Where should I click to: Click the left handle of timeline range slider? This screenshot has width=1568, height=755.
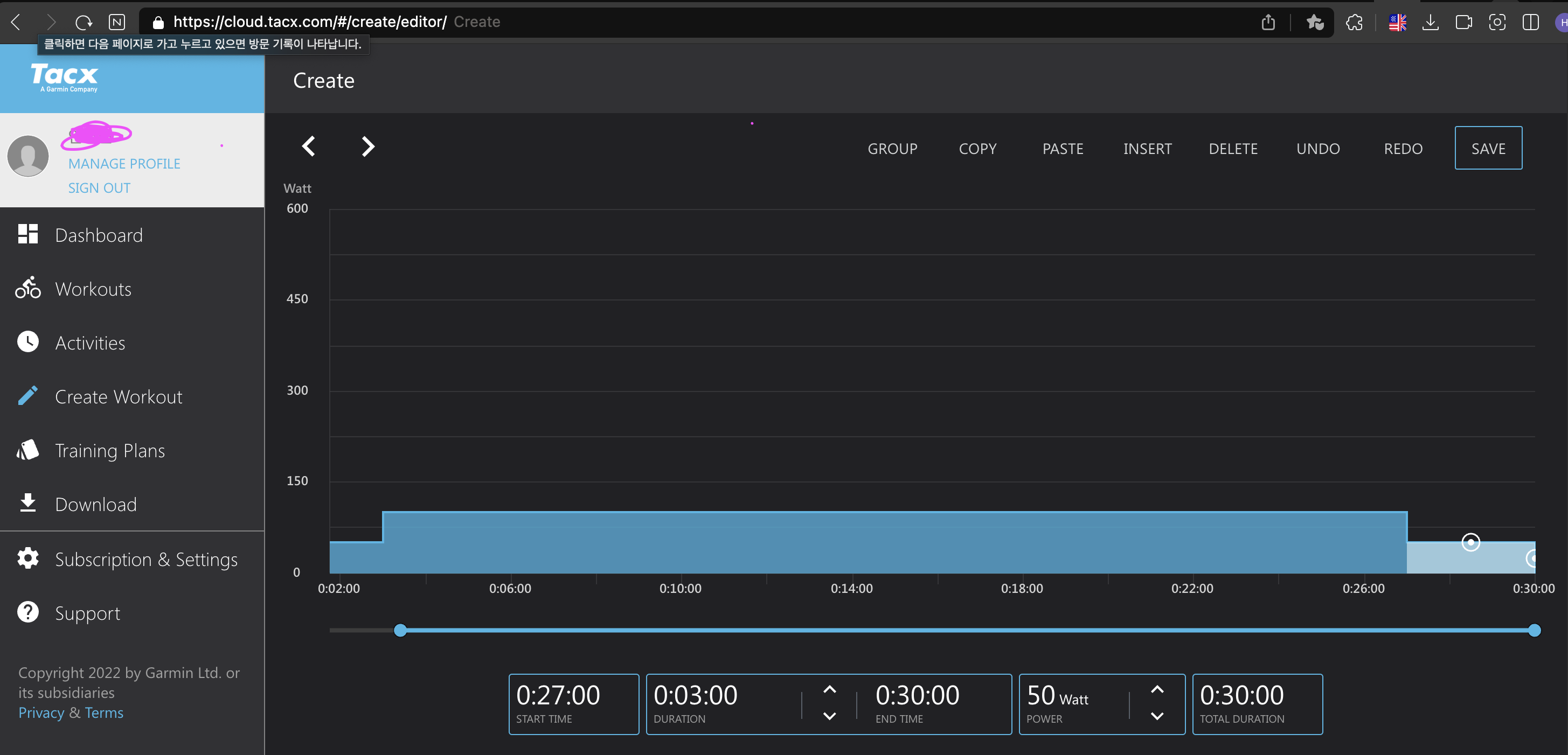point(400,630)
